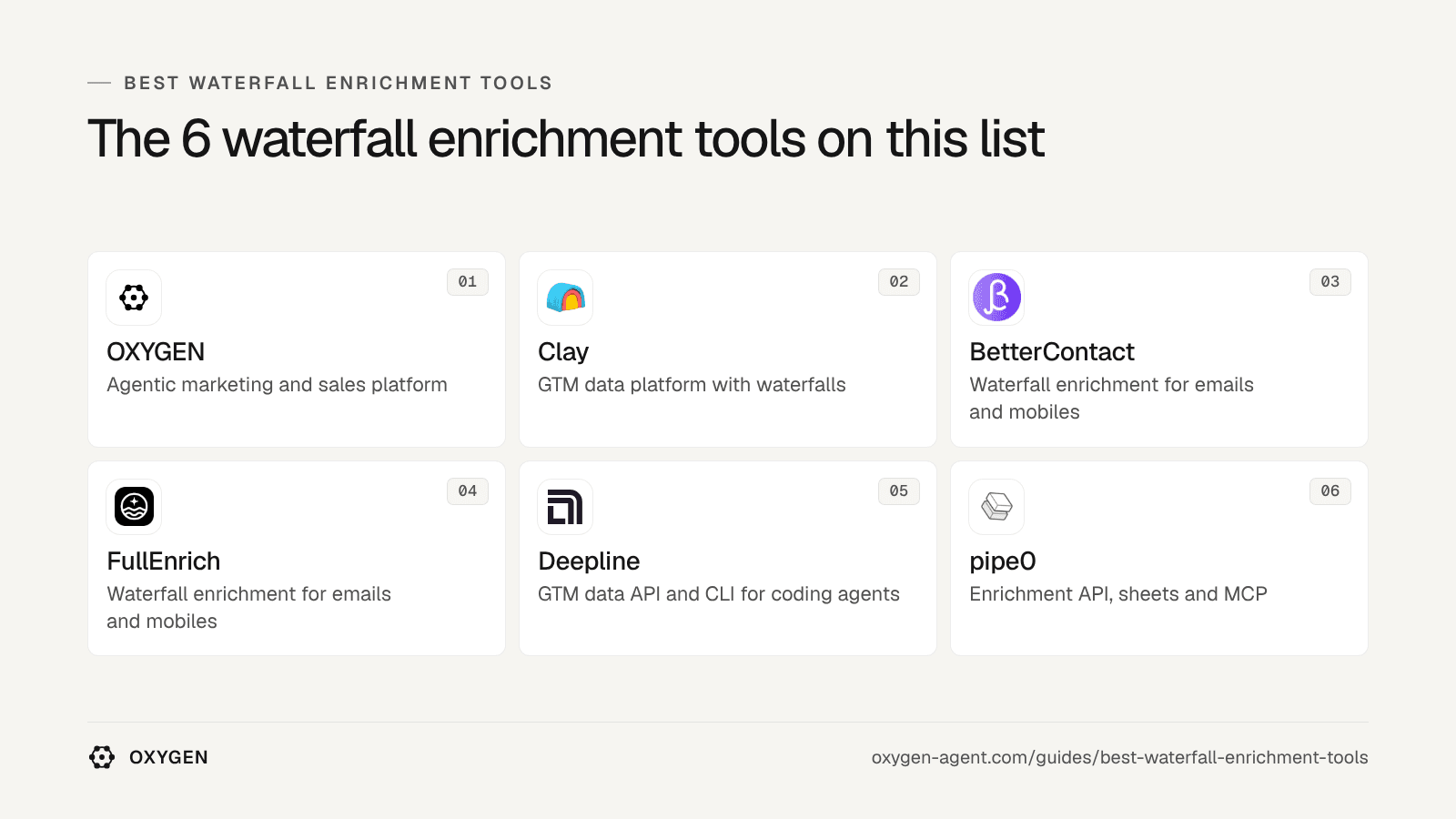Click 'Enrichment API, sheets and MCP' description

1117,594
